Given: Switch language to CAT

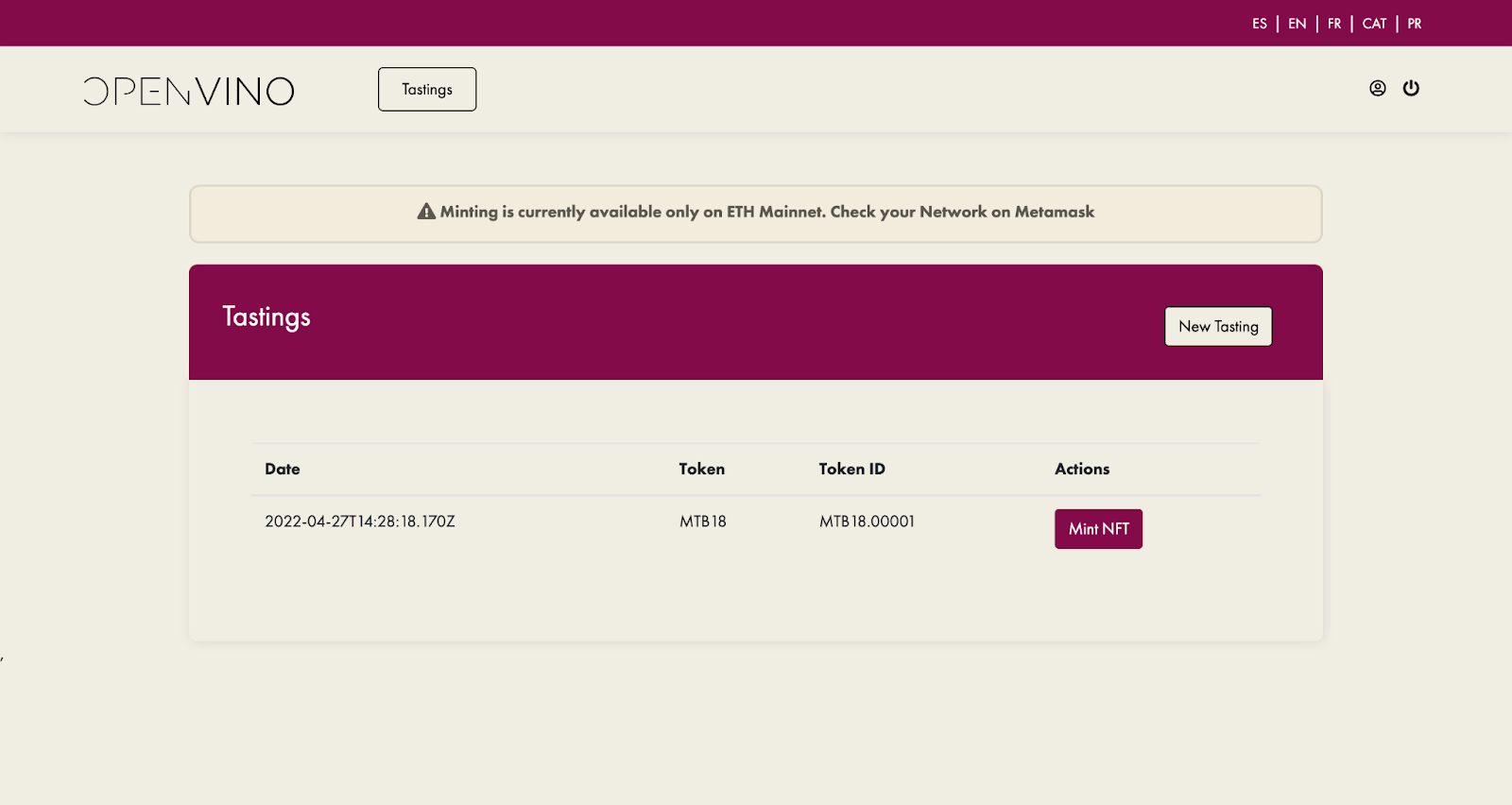Looking at the screenshot, I should coord(1375,24).
